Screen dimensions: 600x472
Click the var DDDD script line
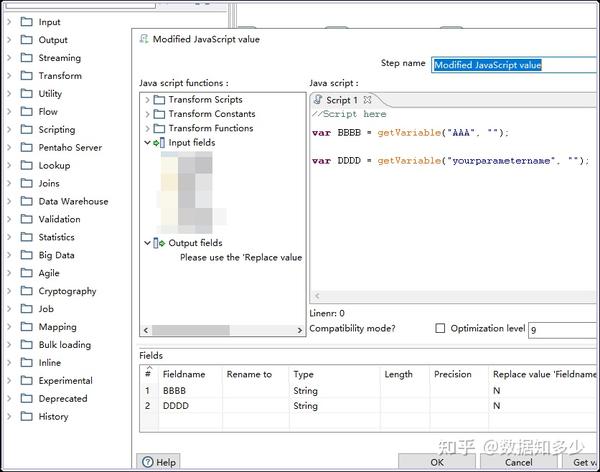coord(451,161)
